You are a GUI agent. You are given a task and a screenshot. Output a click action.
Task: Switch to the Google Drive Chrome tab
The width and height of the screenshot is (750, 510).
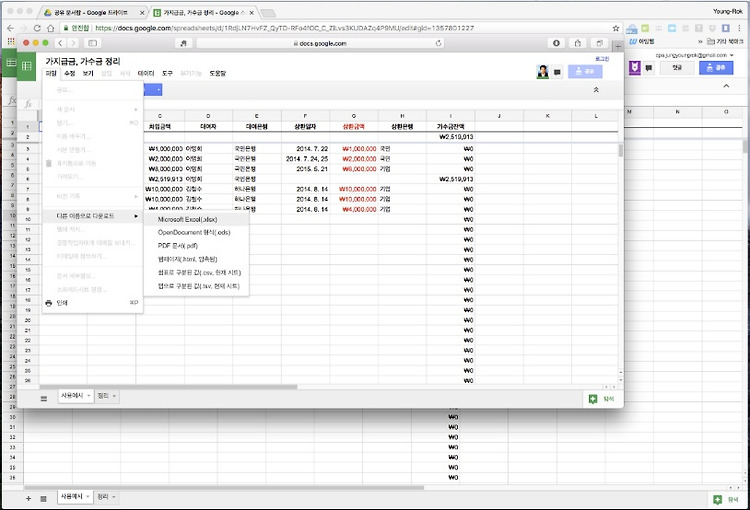click(x=92, y=12)
